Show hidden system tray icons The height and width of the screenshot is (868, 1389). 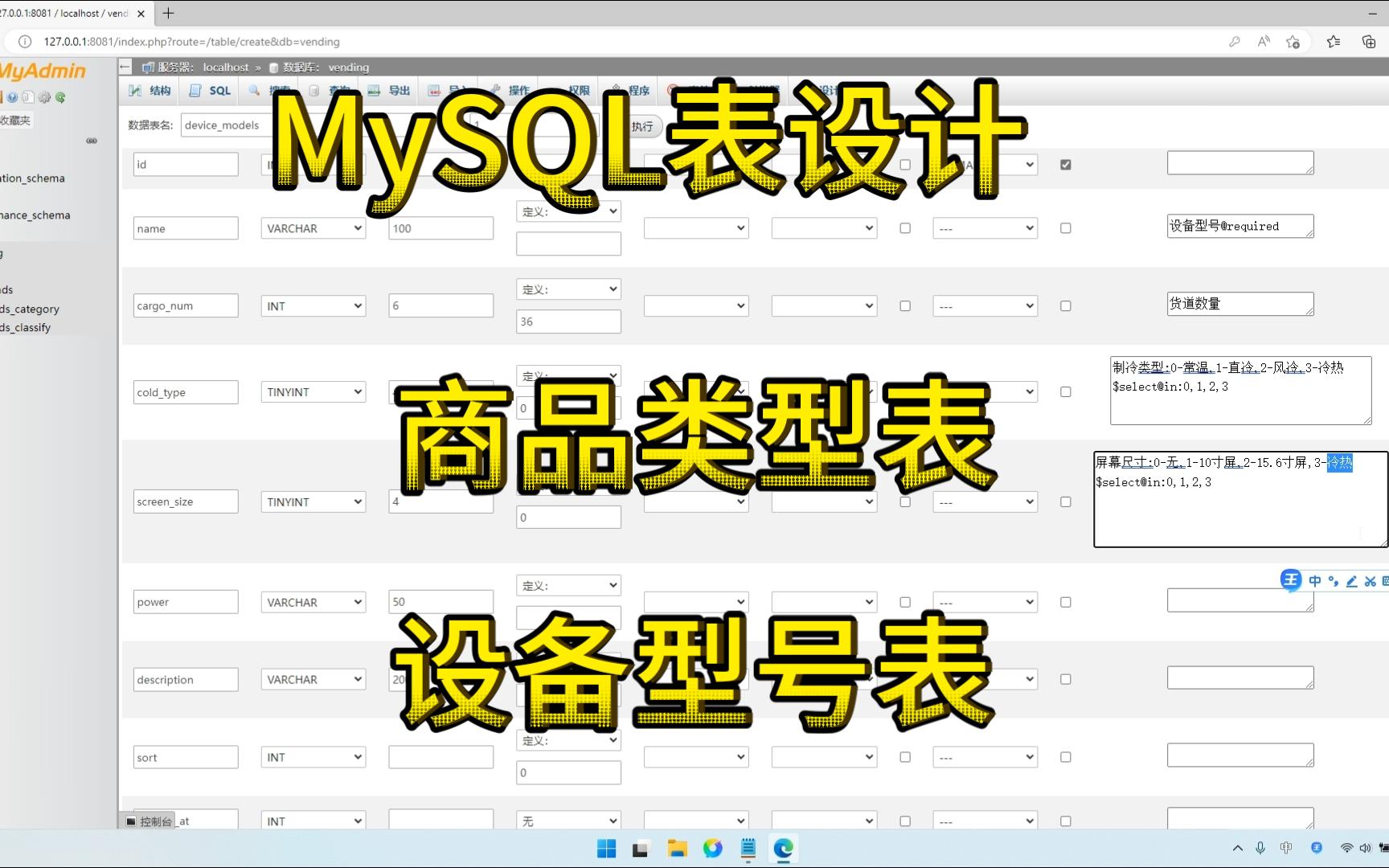1237,848
